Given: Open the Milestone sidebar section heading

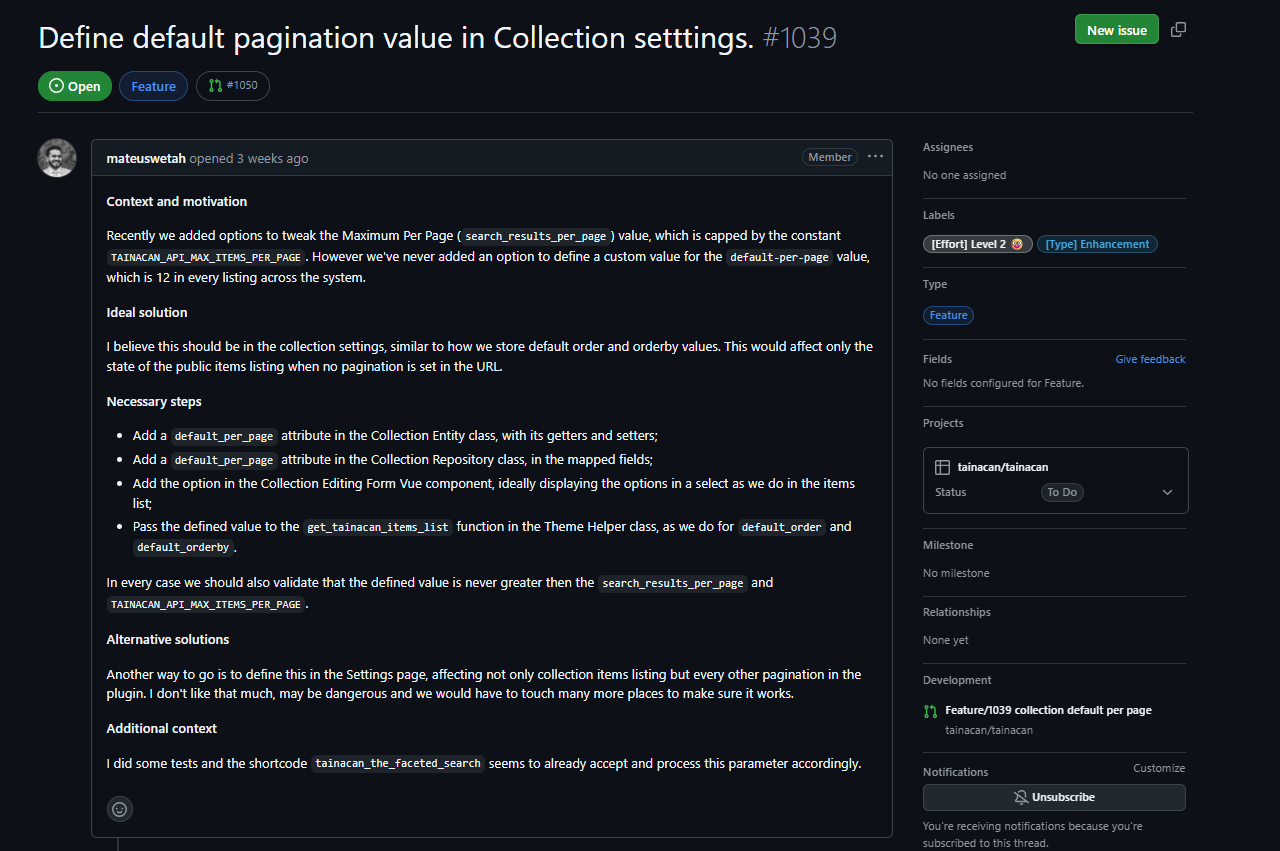Looking at the screenshot, I should pyautogui.click(x=948, y=545).
